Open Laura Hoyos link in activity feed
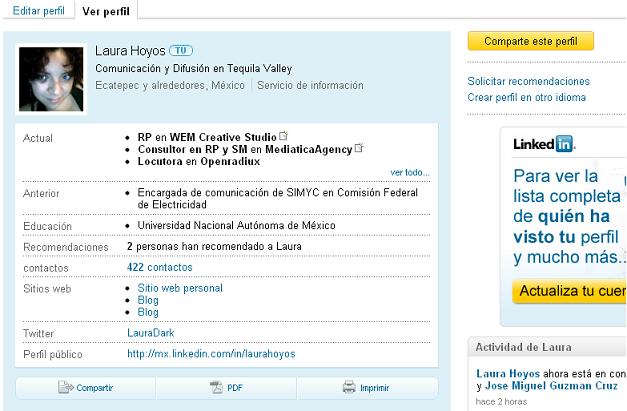Screen dimensions: 627x411 508,374
